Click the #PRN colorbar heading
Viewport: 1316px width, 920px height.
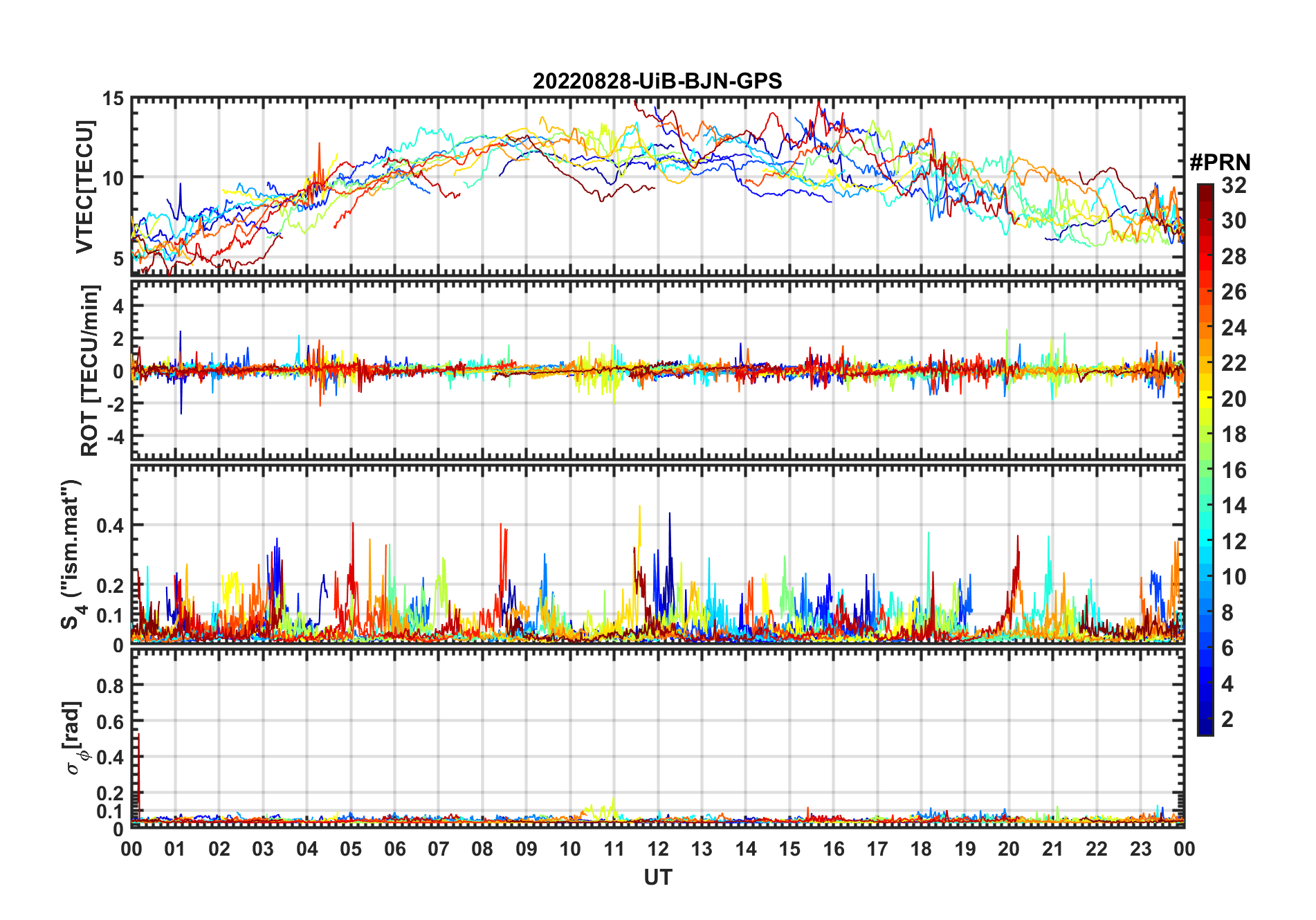click(x=1220, y=163)
